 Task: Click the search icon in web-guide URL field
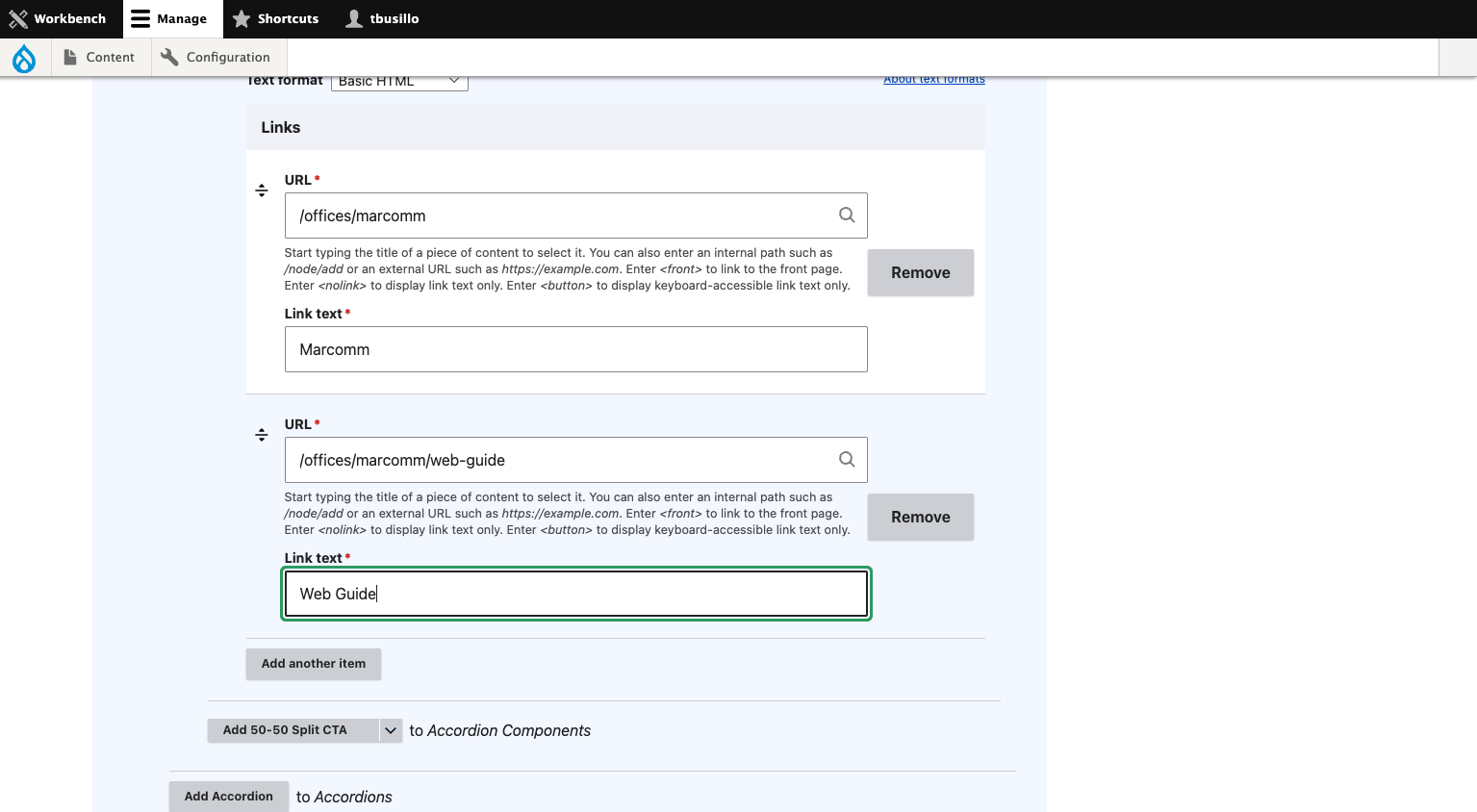point(847,460)
